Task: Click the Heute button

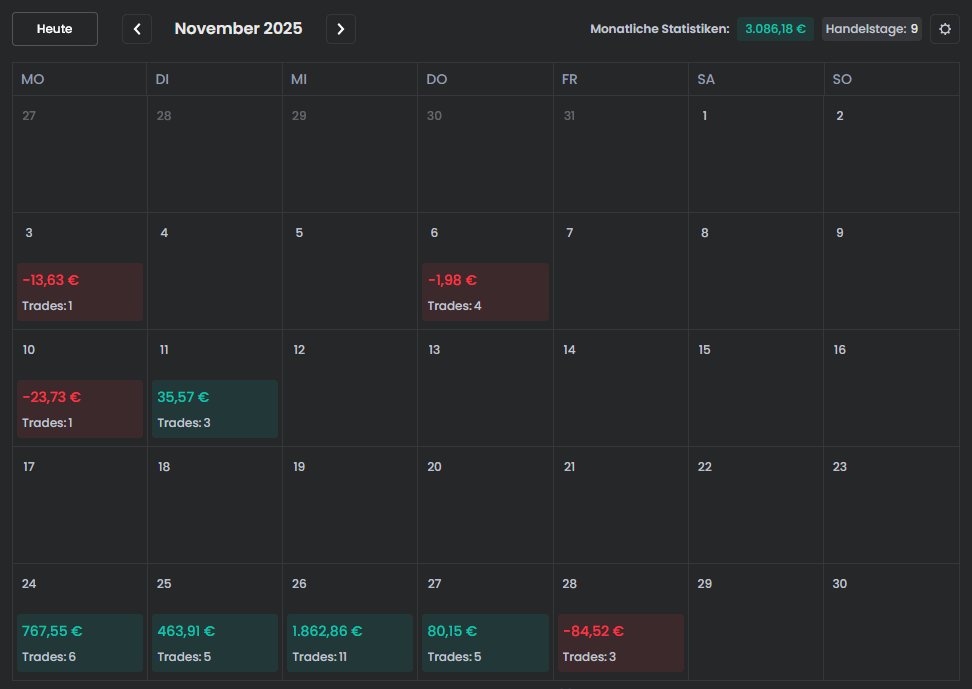Action: [55, 29]
